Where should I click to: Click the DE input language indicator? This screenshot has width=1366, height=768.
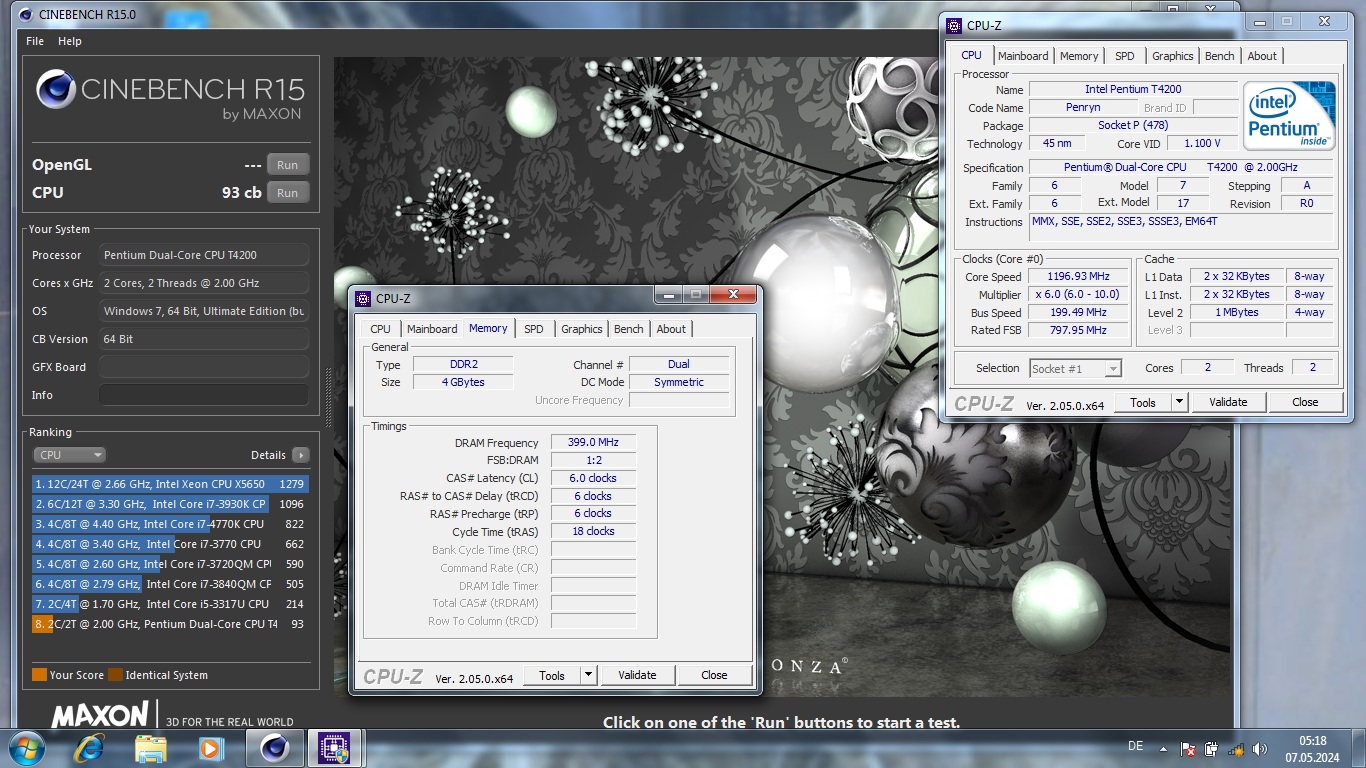1135,747
